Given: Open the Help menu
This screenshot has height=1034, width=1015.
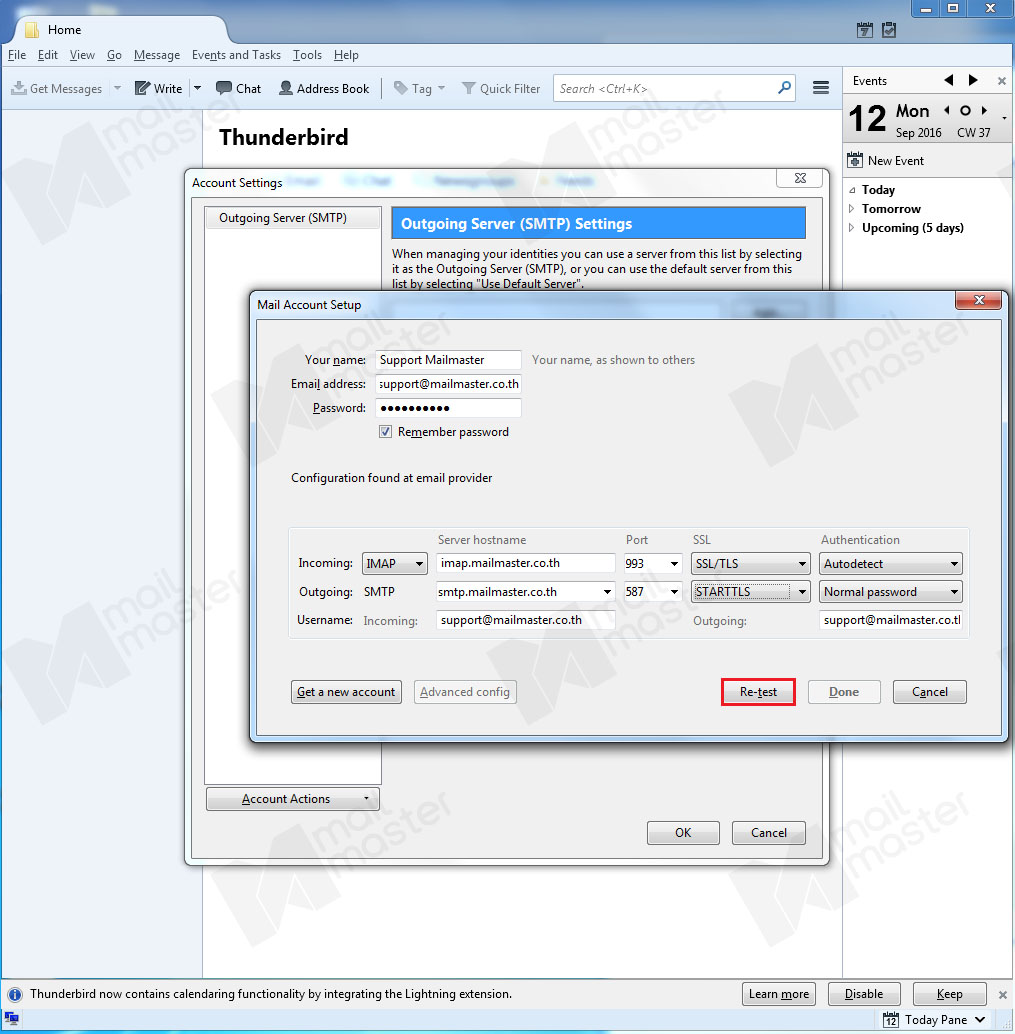Looking at the screenshot, I should [x=346, y=55].
